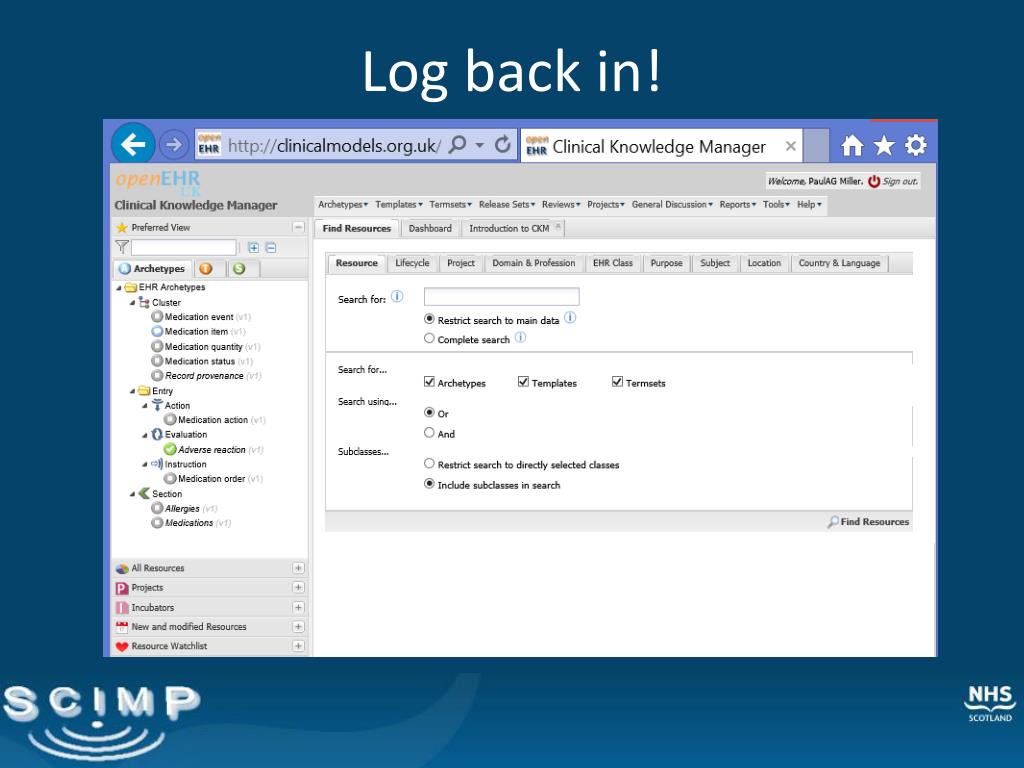Select the EHR Class tab
The height and width of the screenshot is (768, 1024).
coord(613,263)
